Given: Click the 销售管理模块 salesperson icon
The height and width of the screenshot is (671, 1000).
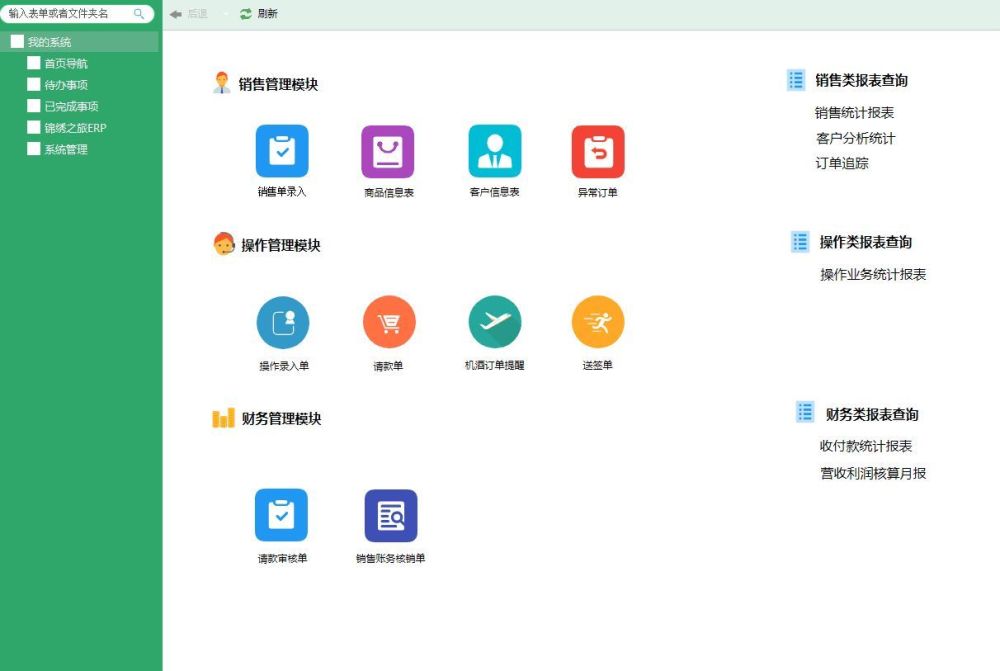Looking at the screenshot, I should 222,83.
